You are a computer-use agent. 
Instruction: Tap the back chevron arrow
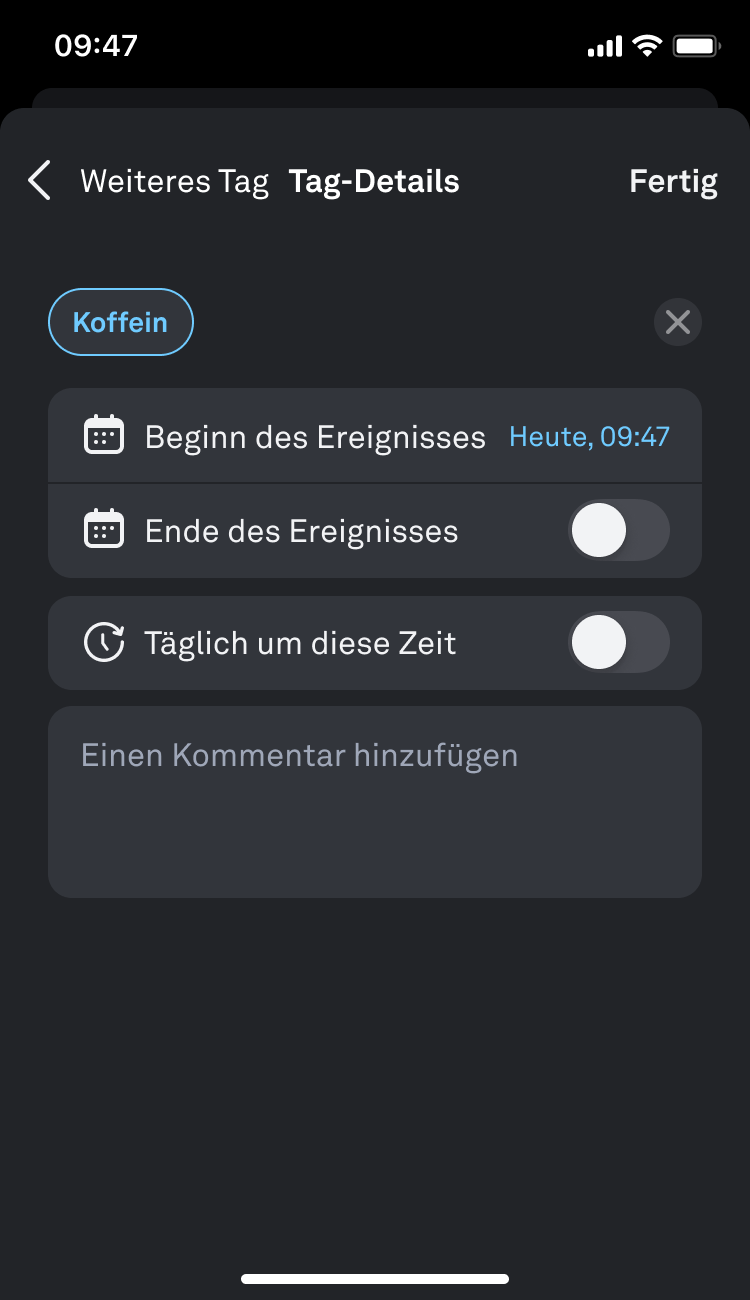point(39,181)
